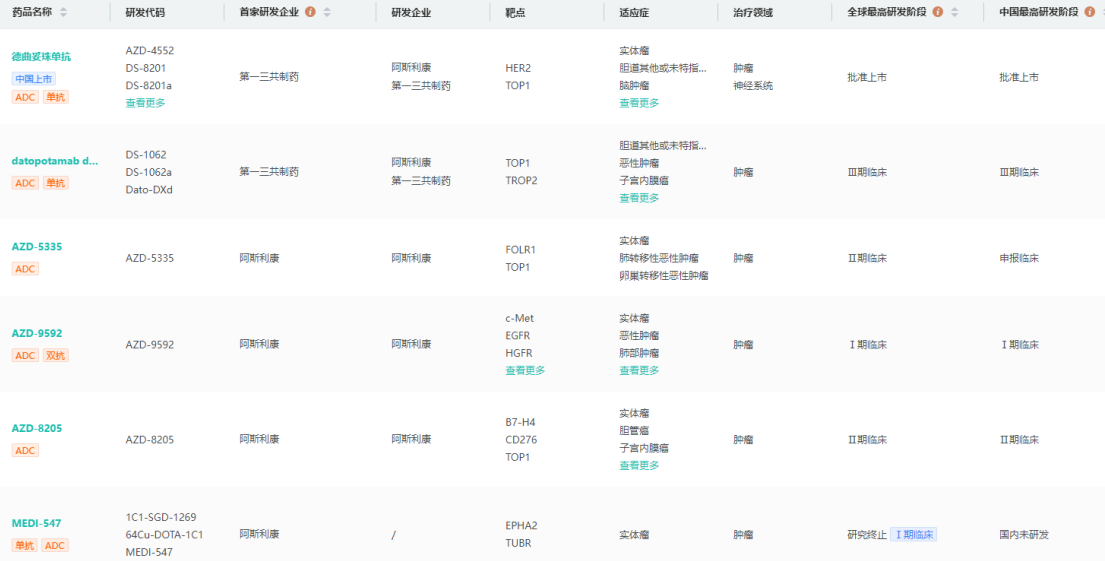
Task: Expand 查看更多 targets for AZD-9592
Action: [x=525, y=370]
